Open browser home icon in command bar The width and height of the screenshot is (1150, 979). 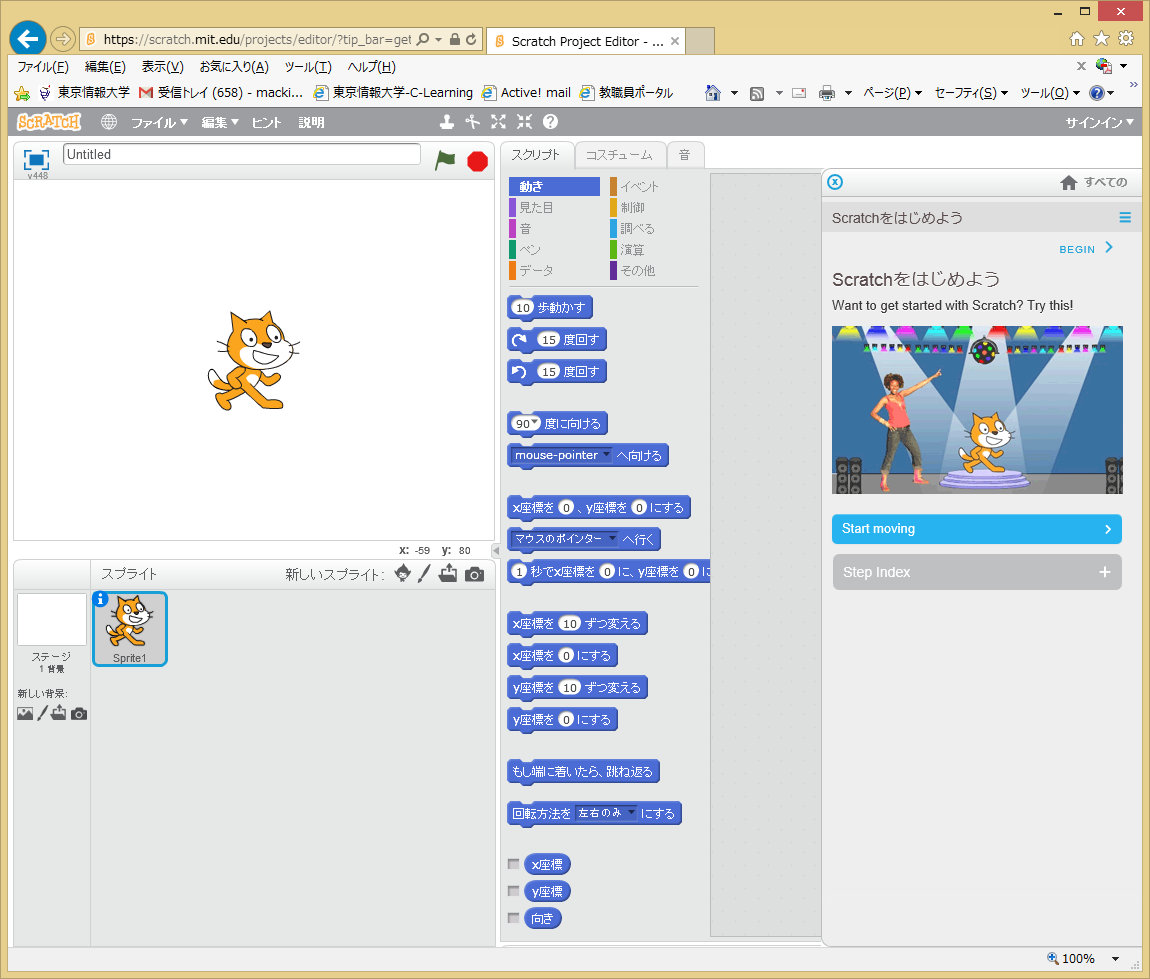click(x=712, y=93)
